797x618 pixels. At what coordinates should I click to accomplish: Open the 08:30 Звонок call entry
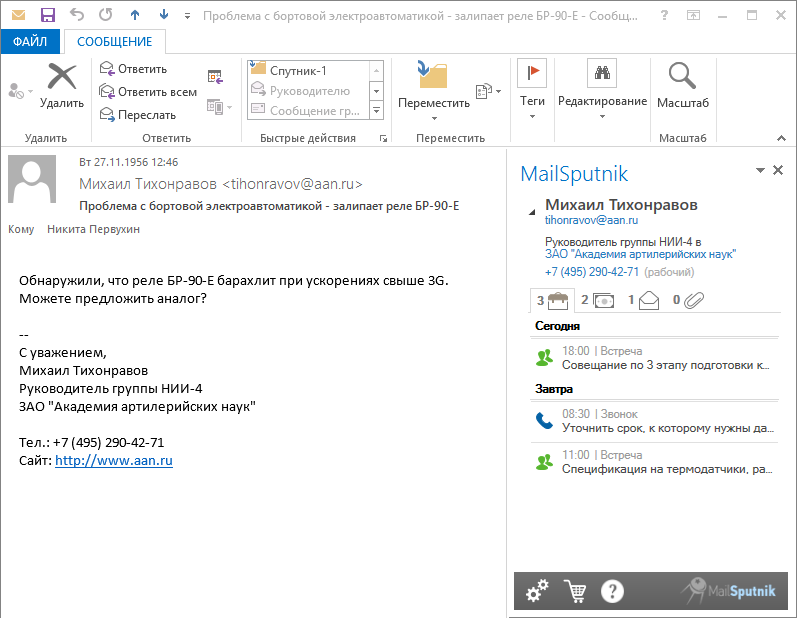click(655, 421)
